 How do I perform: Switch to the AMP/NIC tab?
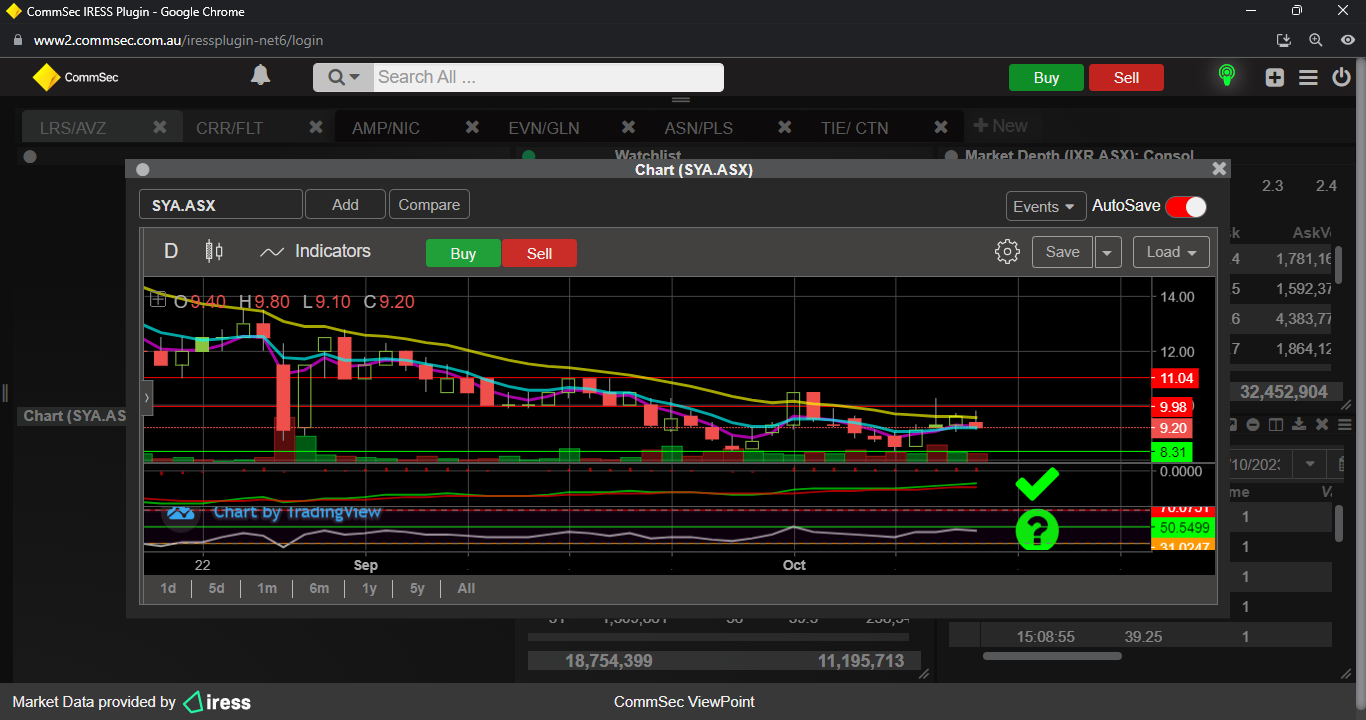point(386,128)
